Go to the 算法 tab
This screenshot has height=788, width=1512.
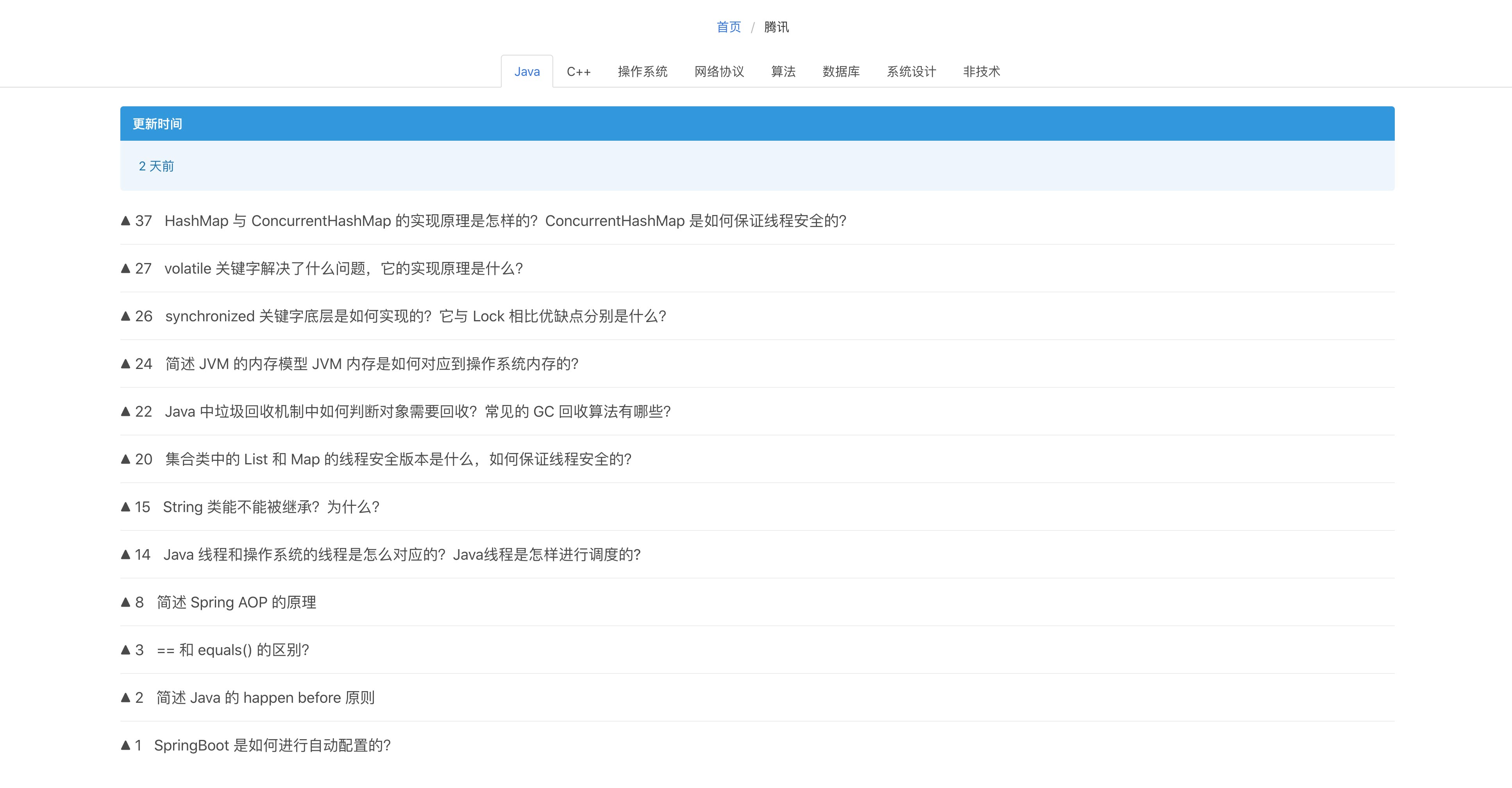coord(783,72)
